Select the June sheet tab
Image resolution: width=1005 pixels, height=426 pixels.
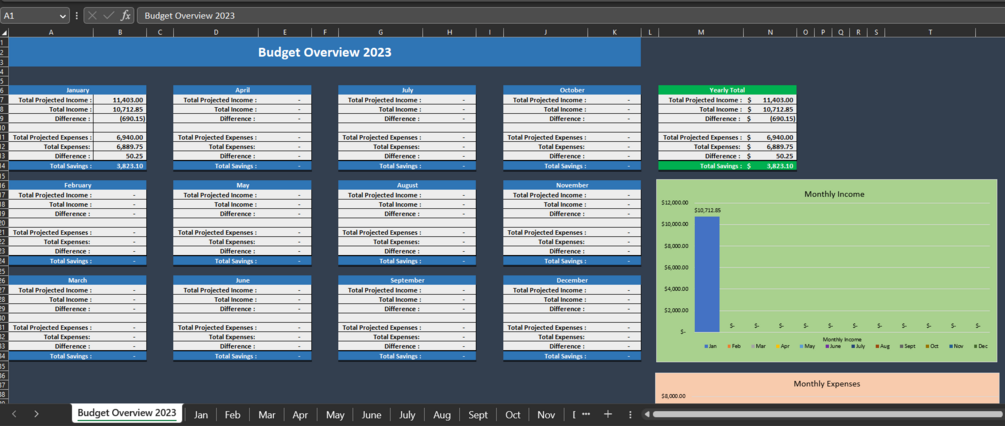(x=372, y=414)
